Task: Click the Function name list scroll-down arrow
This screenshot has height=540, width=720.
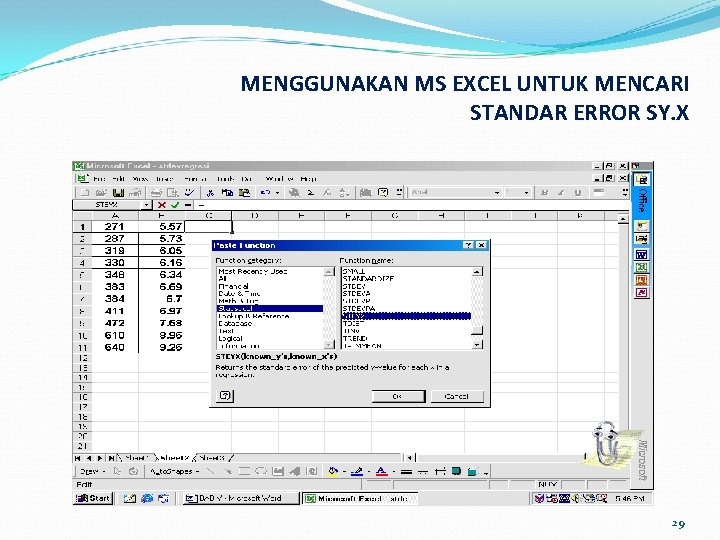Action: pyautogui.click(x=478, y=344)
